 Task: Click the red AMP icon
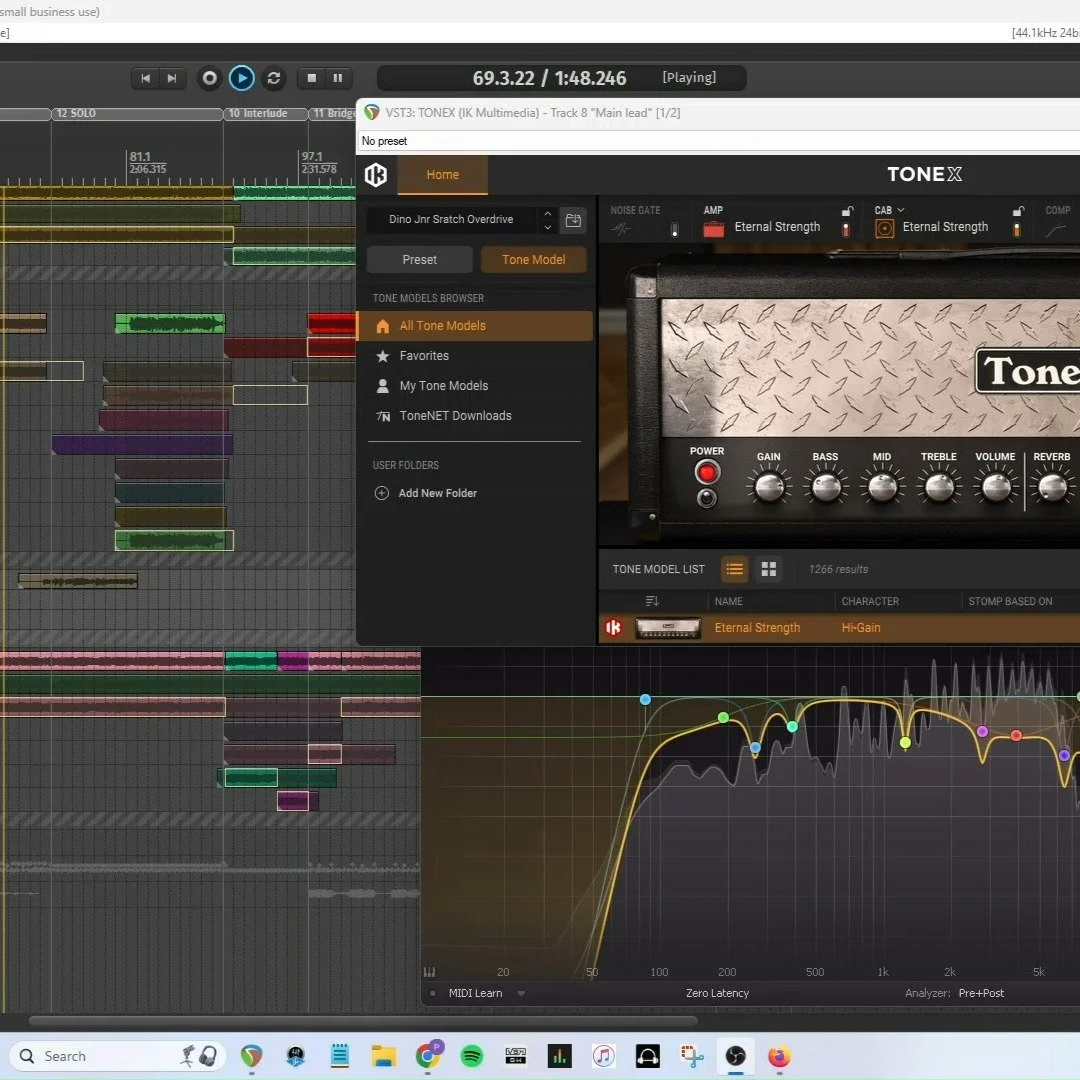[714, 229]
